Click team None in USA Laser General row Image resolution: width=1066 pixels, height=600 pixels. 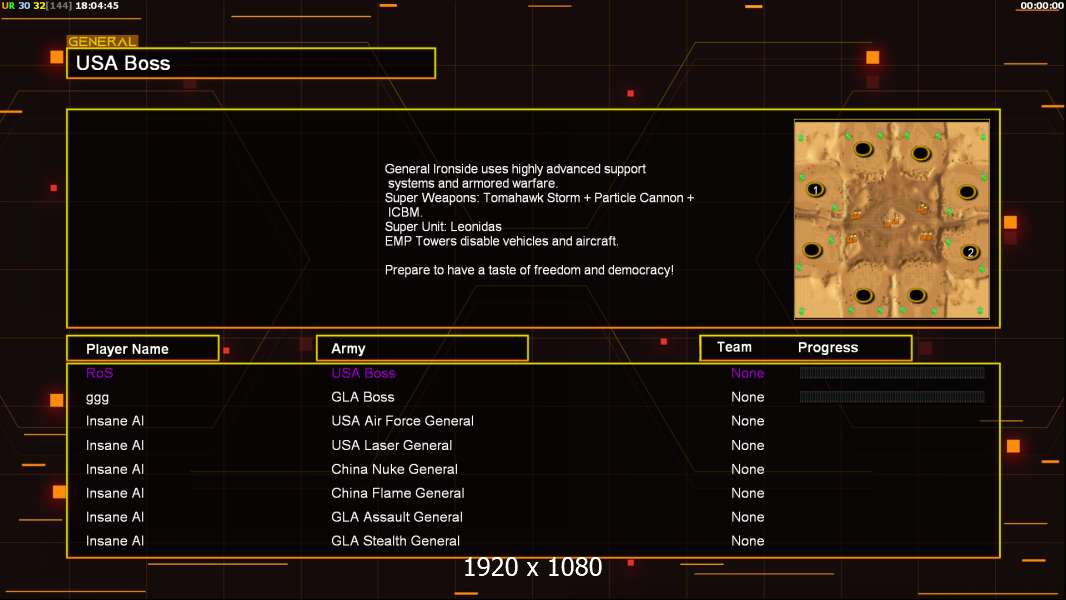747,445
